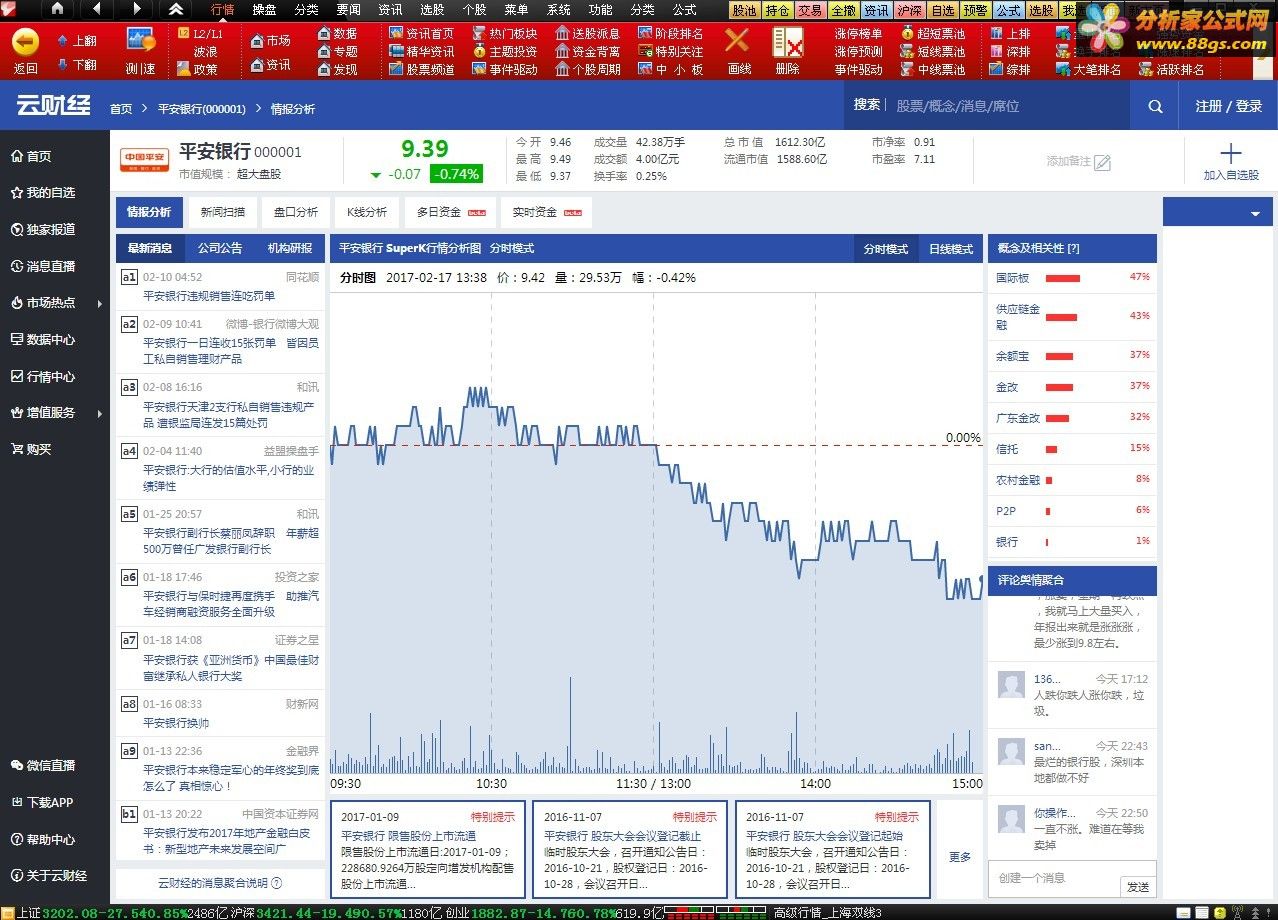Switch to 分时模式 button beside 日线模式
The image size is (1278, 920).
pyautogui.click(x=886, y=249)
